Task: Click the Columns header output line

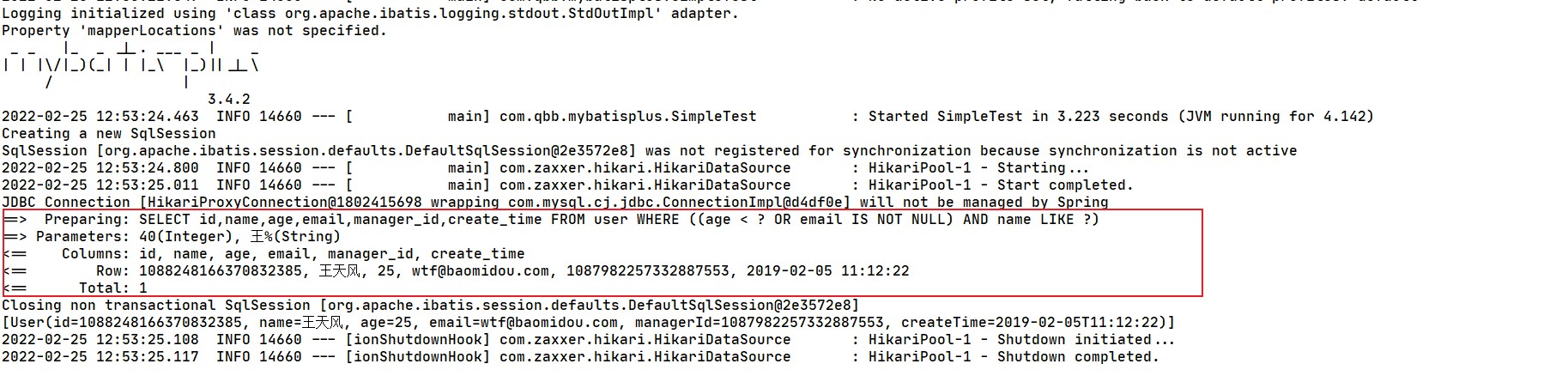Action: click(x=292, y=254)
